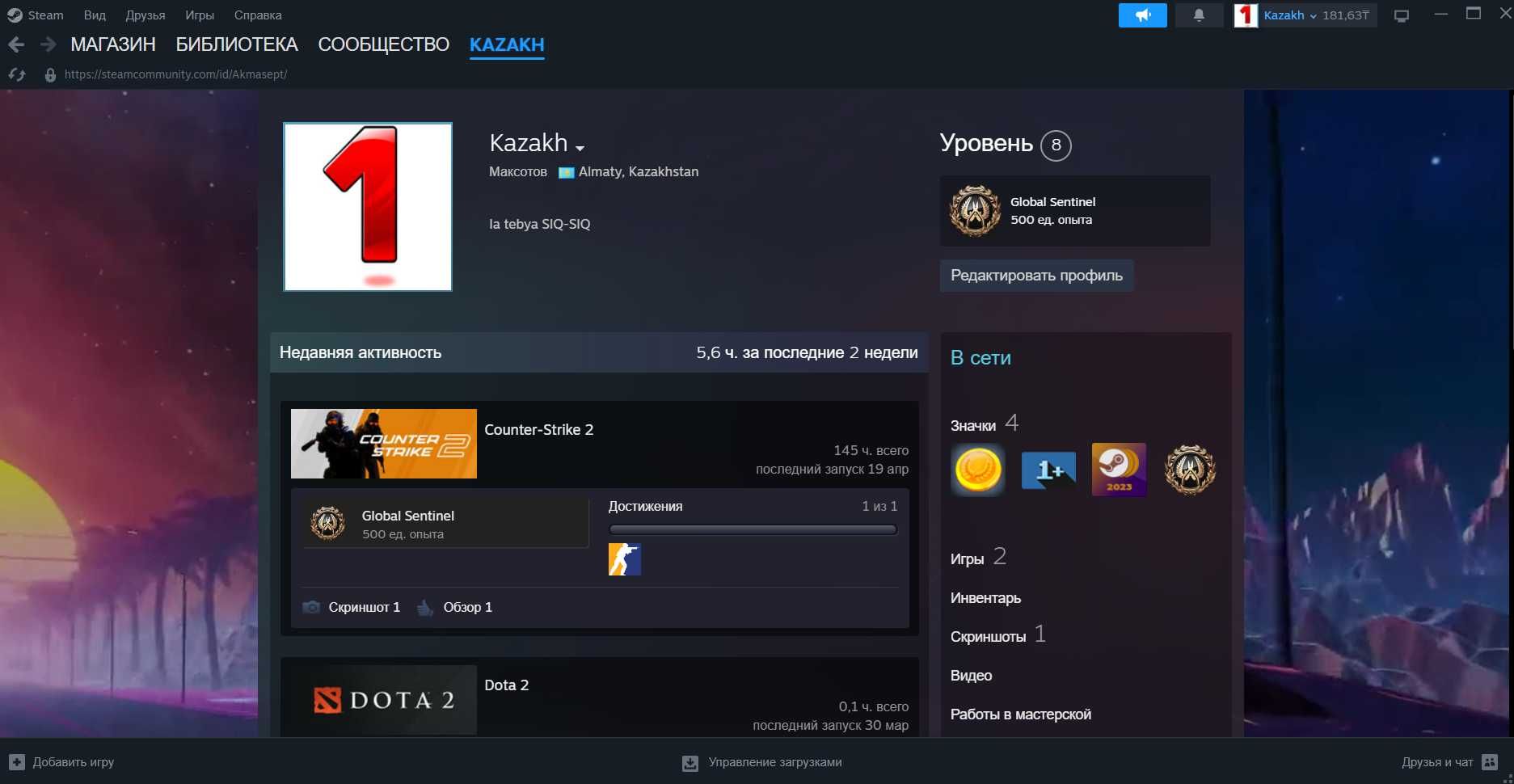Open the Видео link
This screenshot has height=784, width=1514.
(971, 676)
